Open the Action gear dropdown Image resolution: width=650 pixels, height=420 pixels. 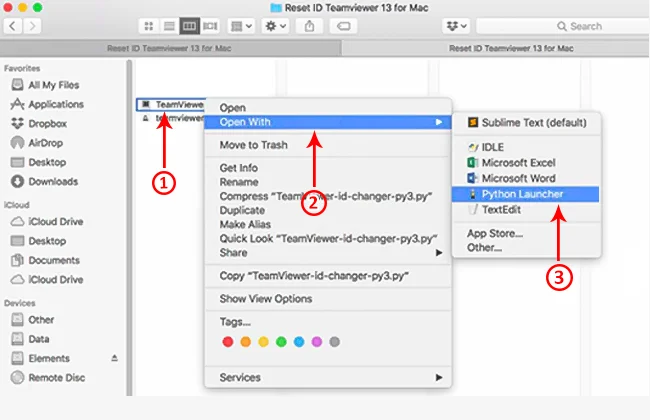(x=276, y=26)
